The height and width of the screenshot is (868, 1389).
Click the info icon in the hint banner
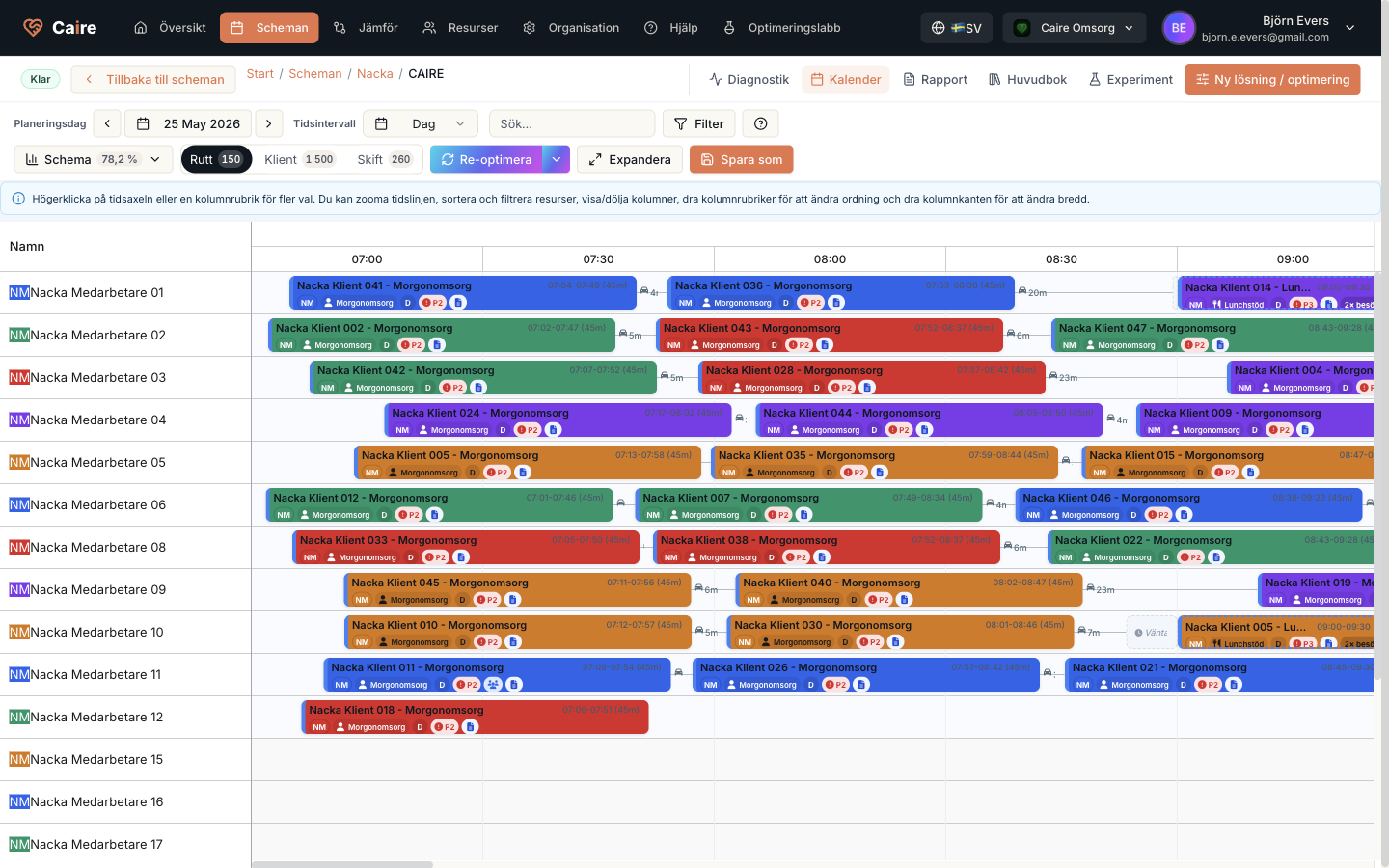pos(18,199)
